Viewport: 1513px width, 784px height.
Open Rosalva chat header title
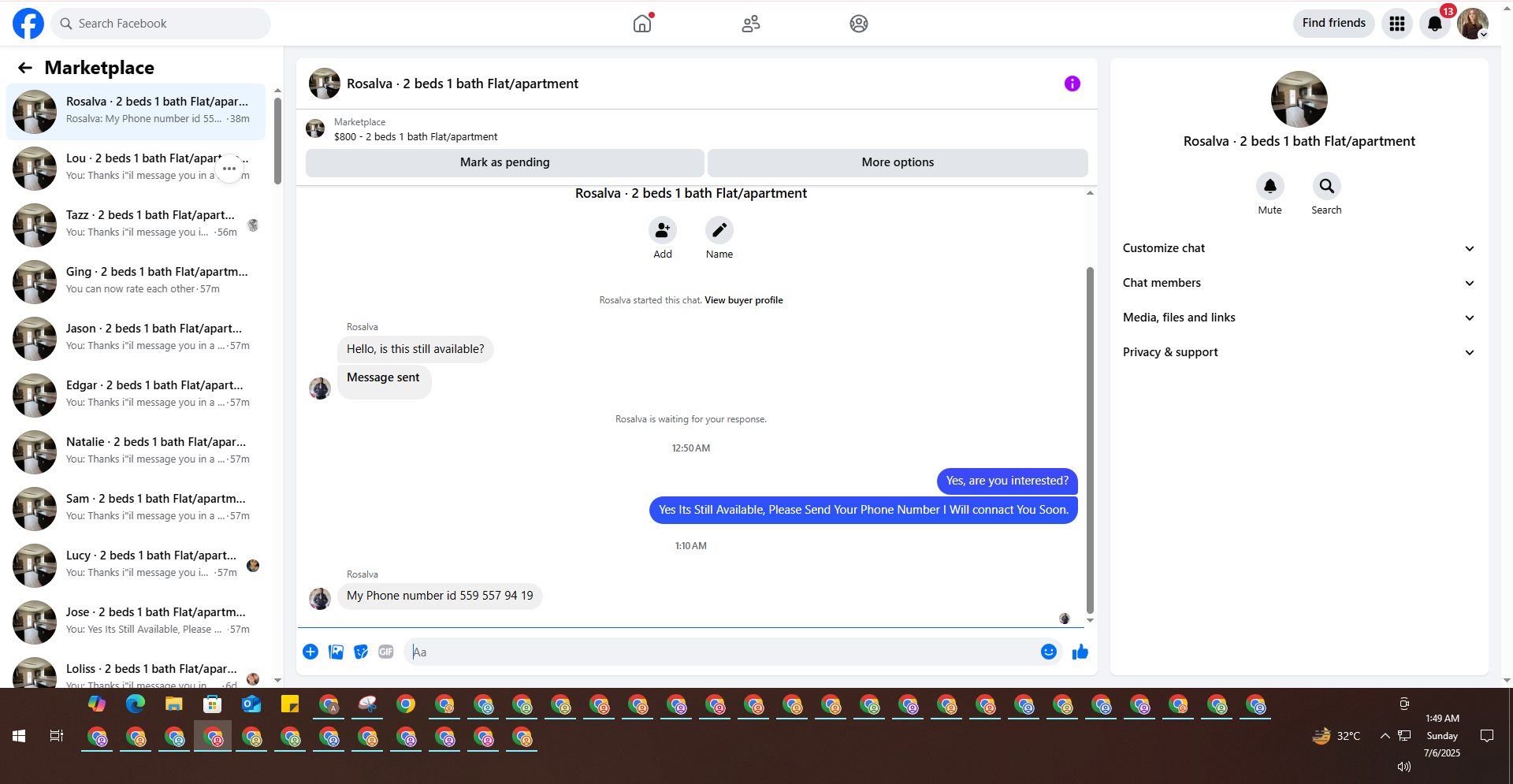463,84
